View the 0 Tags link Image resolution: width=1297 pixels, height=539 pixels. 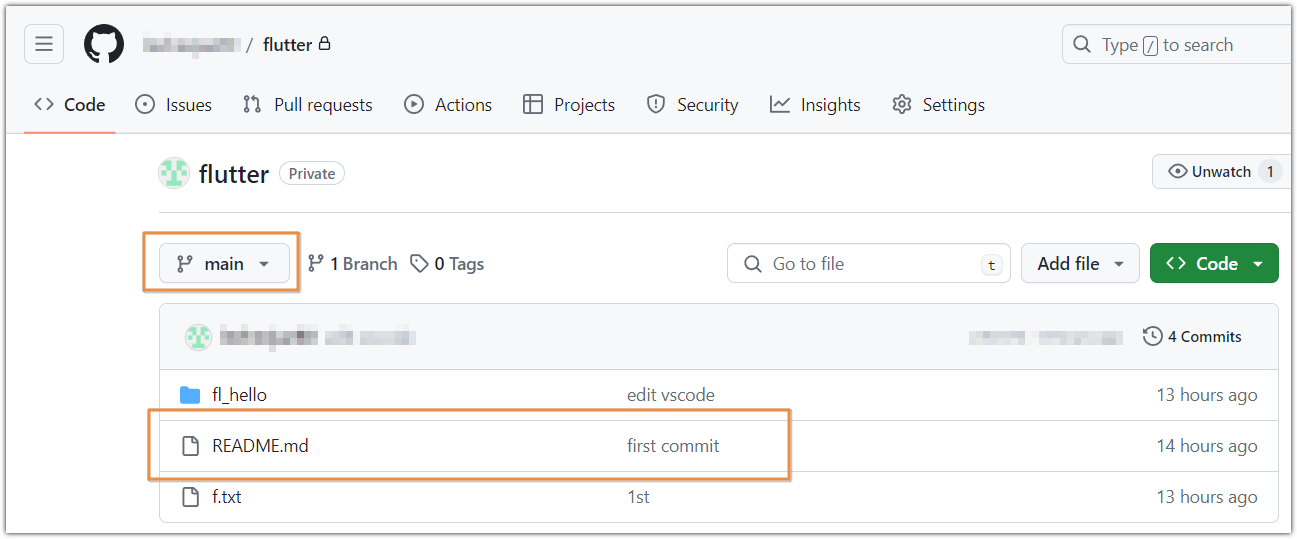pyautogui.click(x=447, y=264)
